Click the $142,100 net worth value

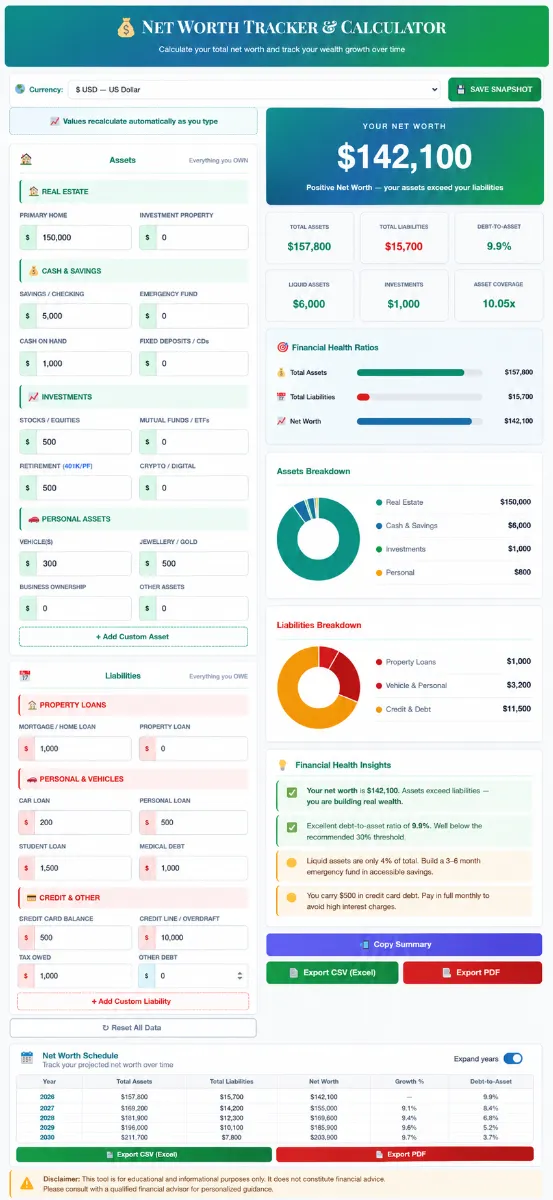pyautogui.click(x=404, y=156)
